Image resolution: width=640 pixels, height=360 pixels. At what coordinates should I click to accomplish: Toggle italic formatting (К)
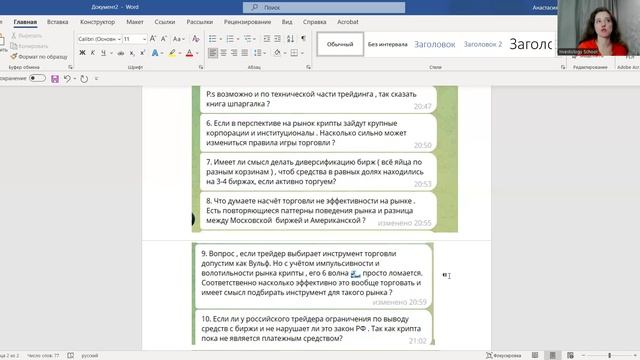[93, 53]
